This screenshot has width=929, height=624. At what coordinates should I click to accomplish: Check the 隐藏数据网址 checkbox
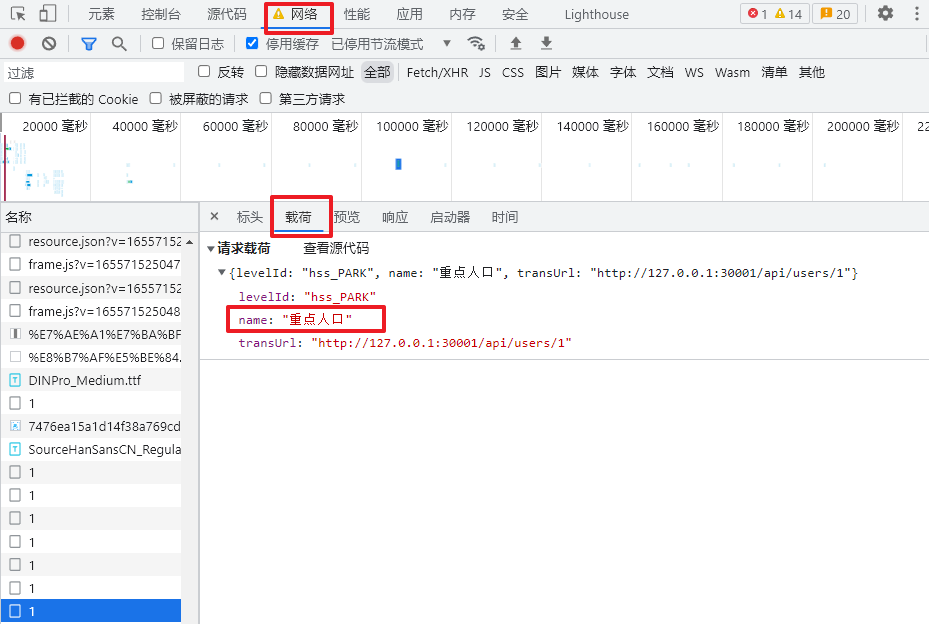pyautogui.click(x=261, y=72)
